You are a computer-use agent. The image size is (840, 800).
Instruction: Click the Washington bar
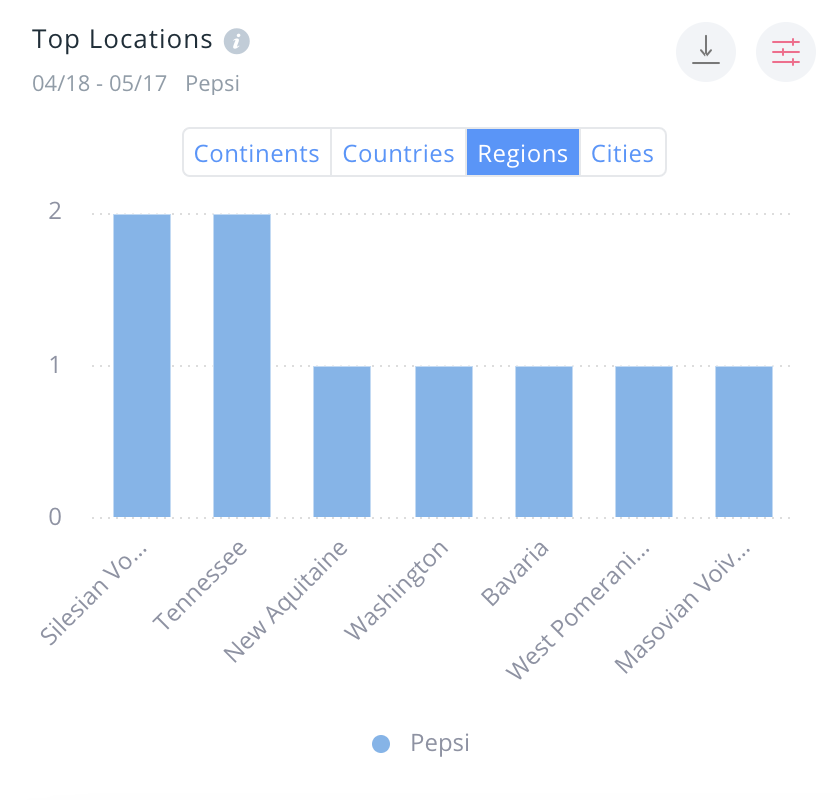(x=444, y=442)
